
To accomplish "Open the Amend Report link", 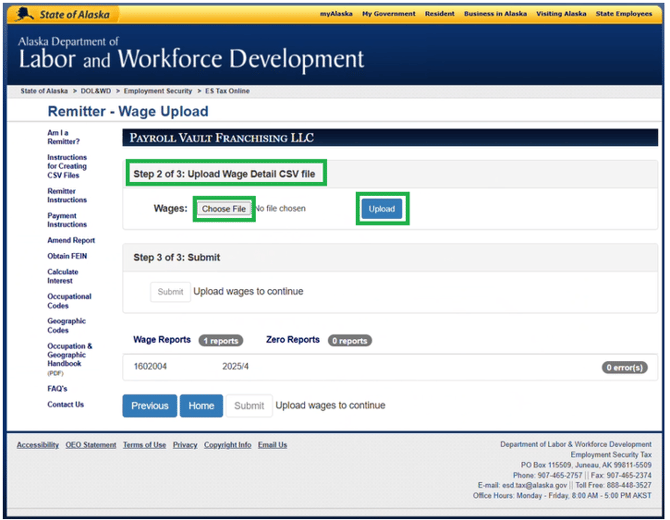I will (71, 240).
